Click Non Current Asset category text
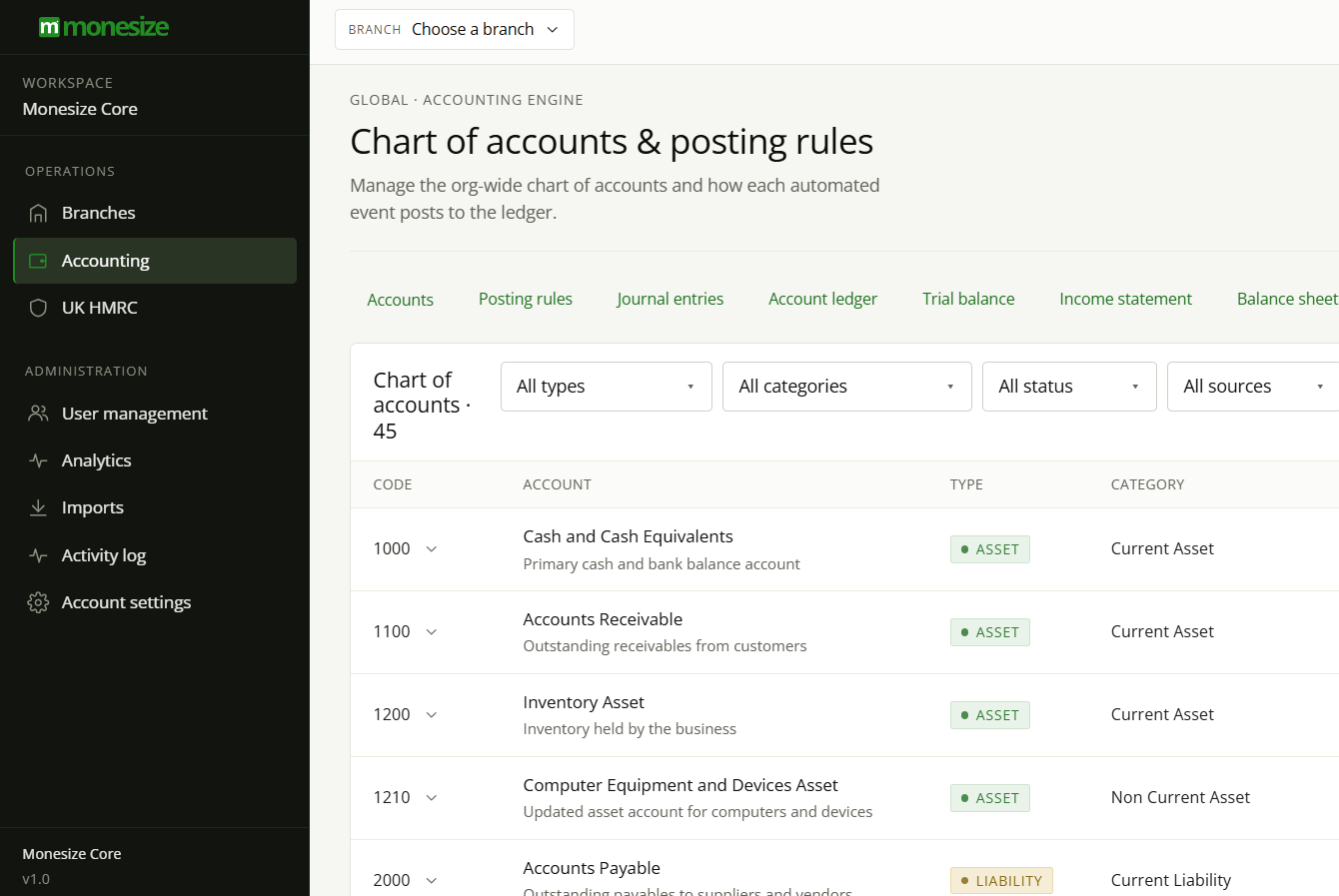Viewport: 1339px width, 896px height. pyautogui.click(x=1180, y=797)
